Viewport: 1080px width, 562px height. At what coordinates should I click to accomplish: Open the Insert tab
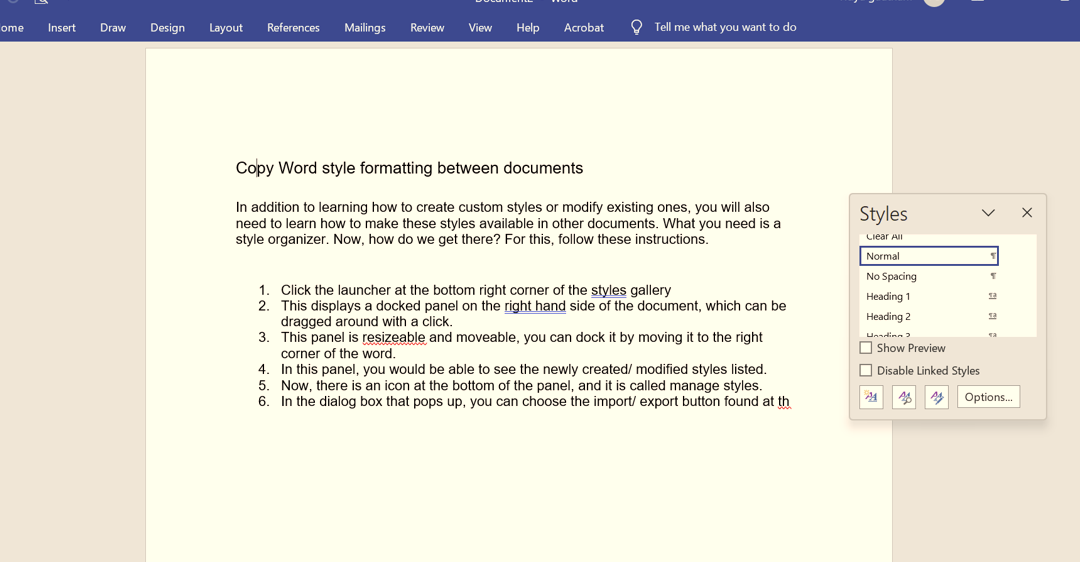click(x=61, y=28)
